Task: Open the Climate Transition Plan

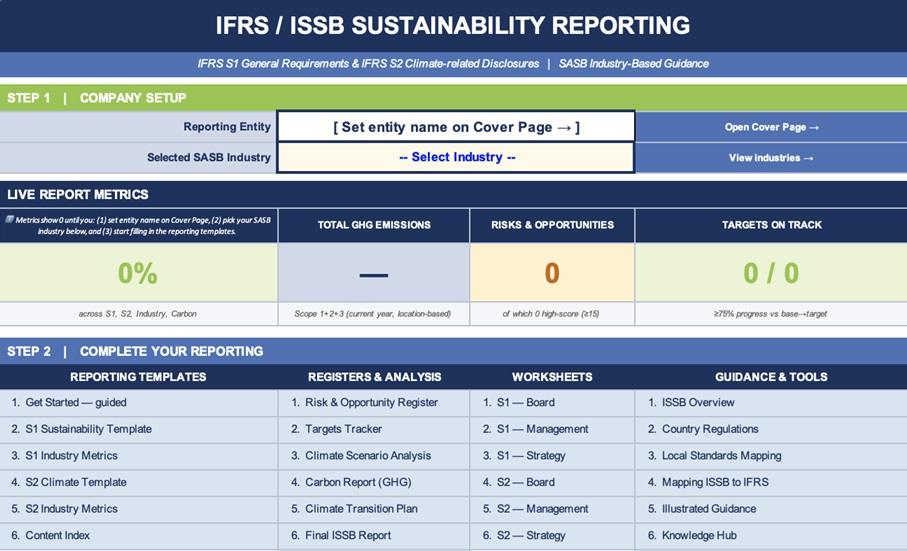Action: point(374,509)
